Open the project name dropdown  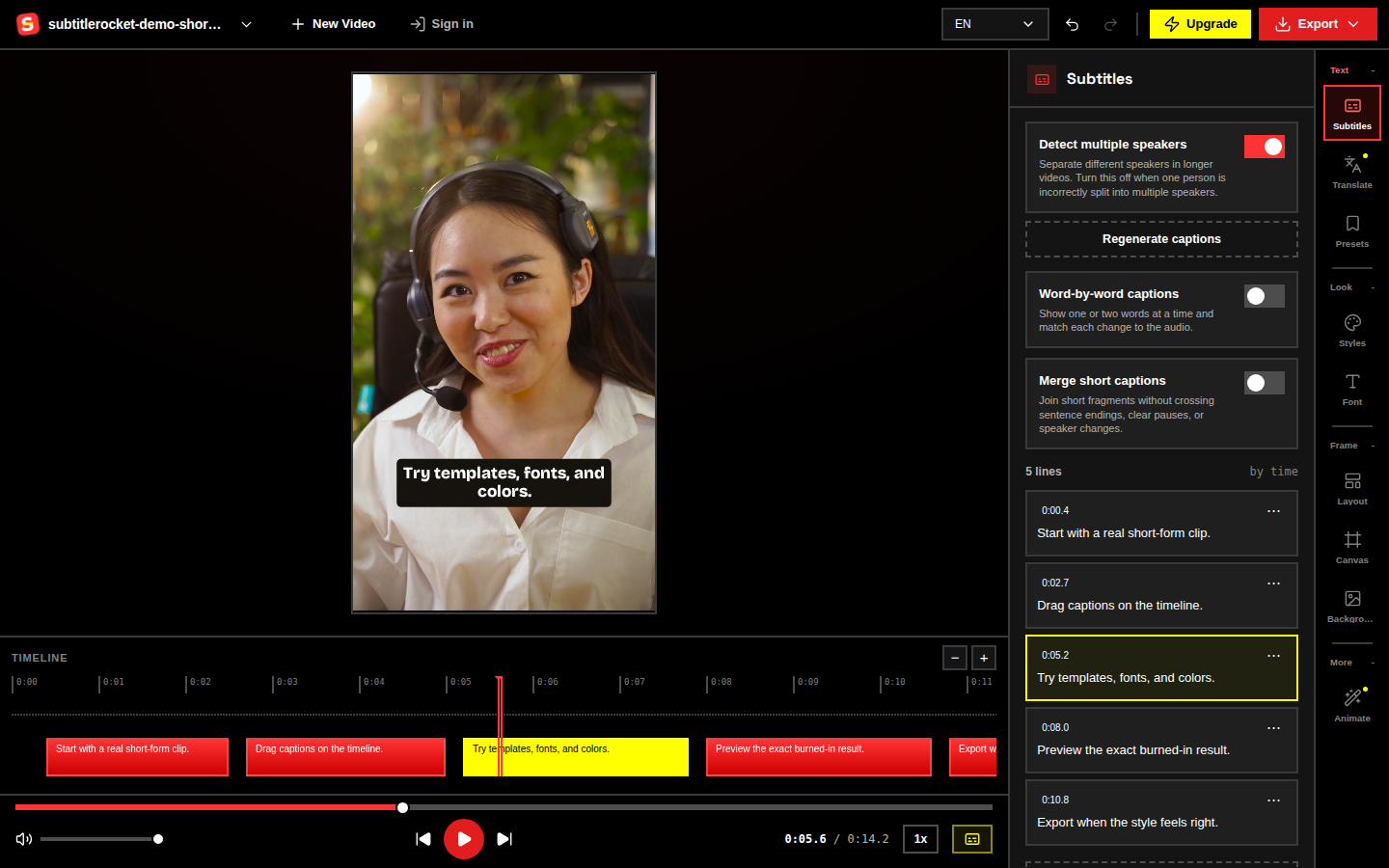[246, 24]
